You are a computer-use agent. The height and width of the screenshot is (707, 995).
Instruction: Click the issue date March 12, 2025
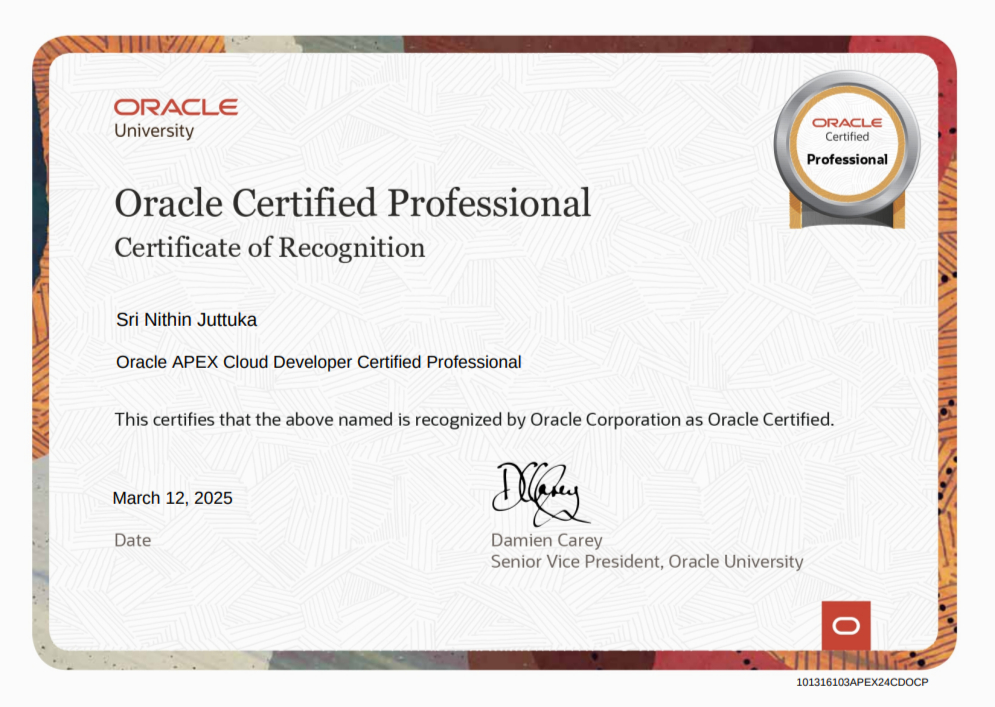pos(172,498)
